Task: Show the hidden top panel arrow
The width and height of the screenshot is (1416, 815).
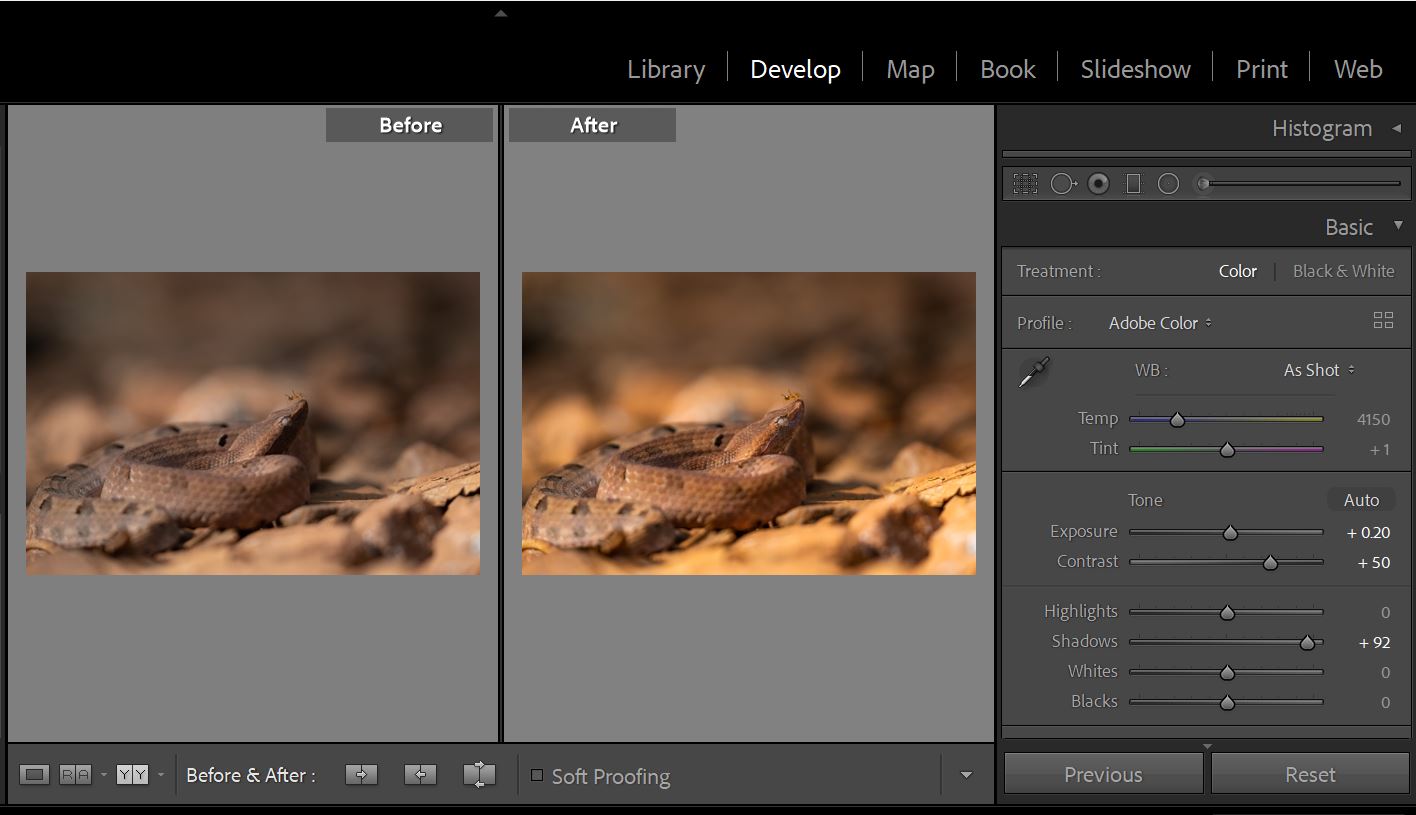Action: [x=501, y=14]
